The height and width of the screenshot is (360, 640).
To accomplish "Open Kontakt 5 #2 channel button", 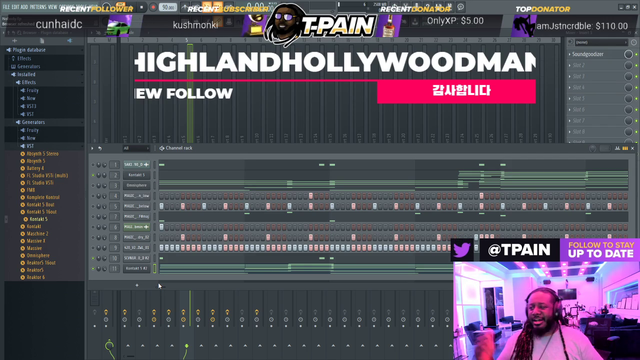I will [x=136, y=269].
